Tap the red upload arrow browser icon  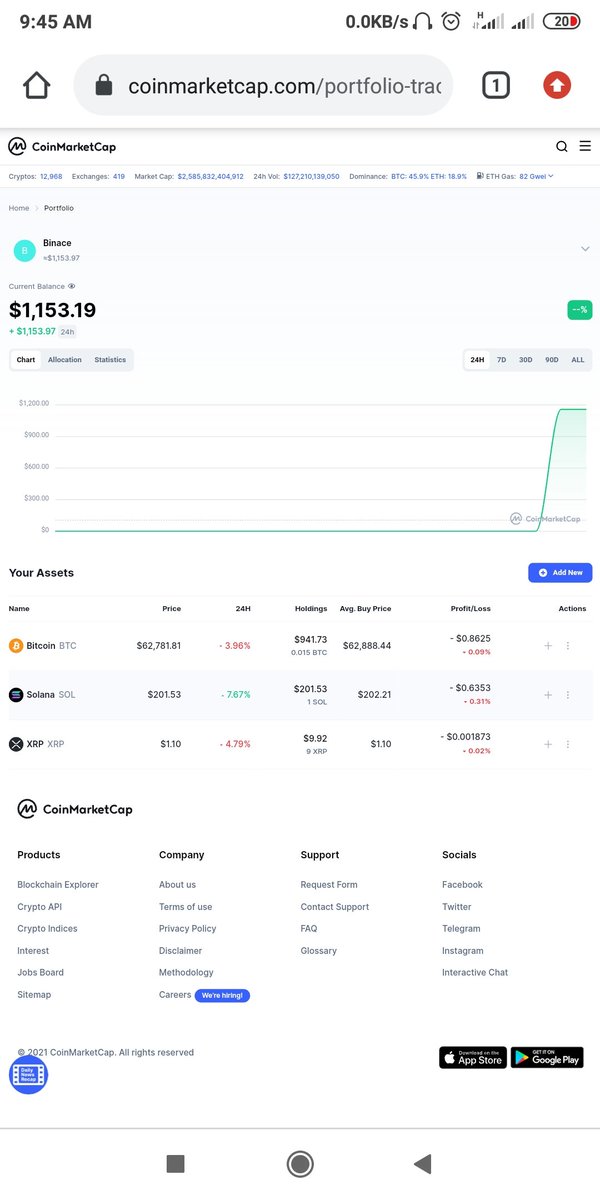(557, 86)
